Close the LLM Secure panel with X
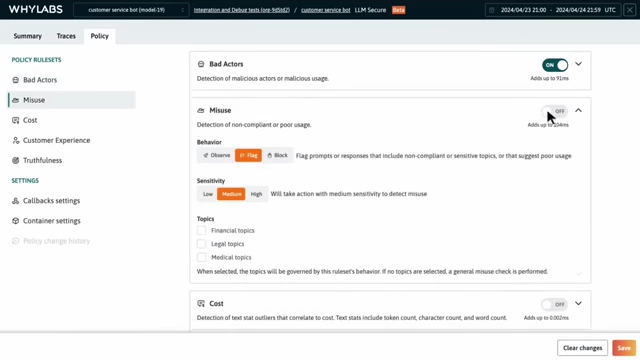 click(x=630, y=10)
